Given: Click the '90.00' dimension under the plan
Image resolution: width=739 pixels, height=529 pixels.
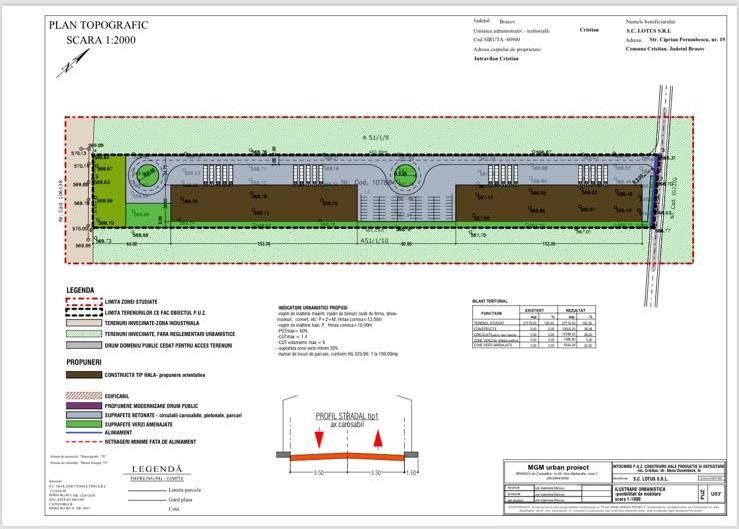Looking at the screenshot, I should [x=406, y=244].
